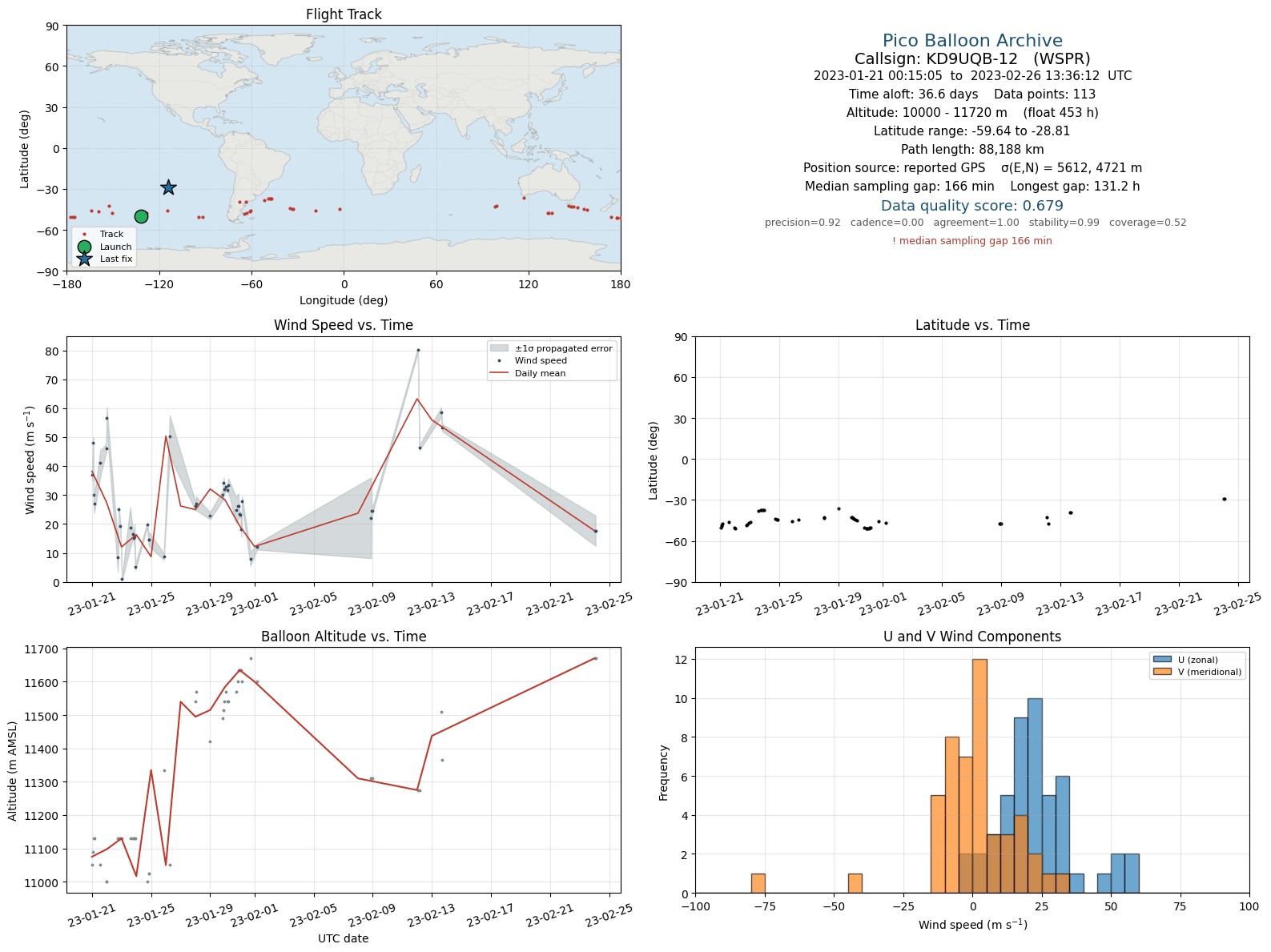Click the Frequency axis label
Image resolution: width=1271 pixels, height=952 pixels.
[663, 773]
